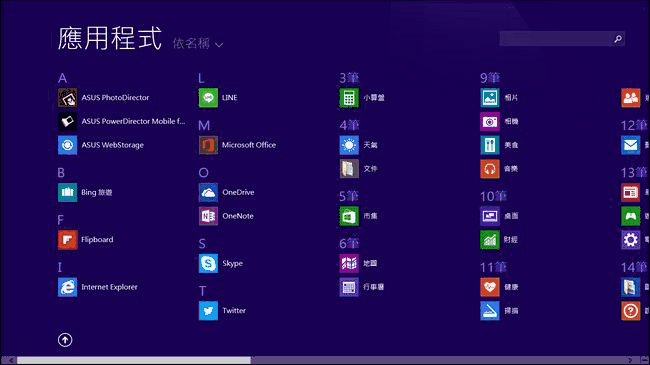Click the '13筆' group header
The height and width of the screenshot is (365, 650).
pos(634,173)
